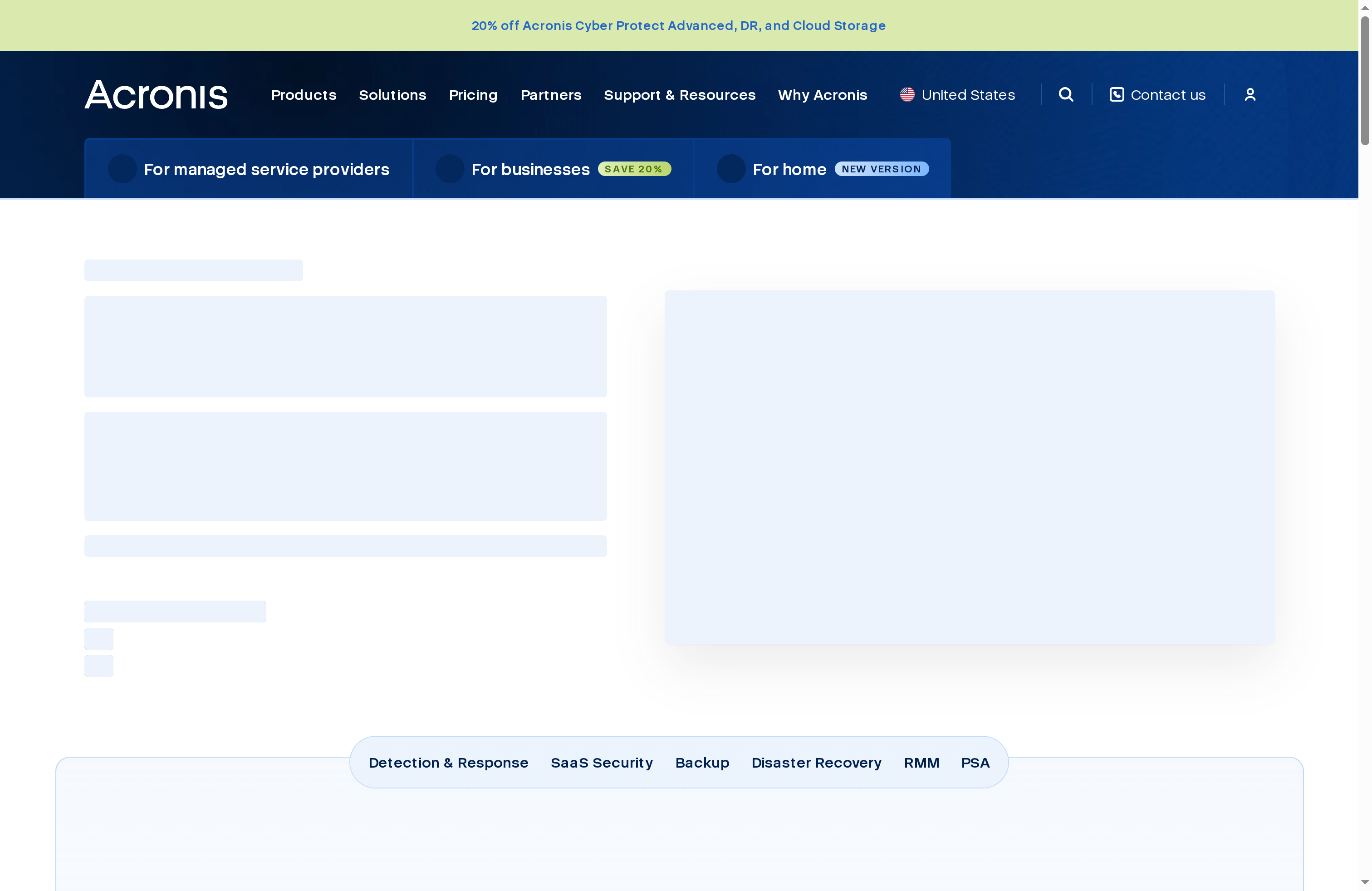Viewport: 1372px width, 891px height.
Task: Select the Detection & Response tab
Action: tap(449, 763)
